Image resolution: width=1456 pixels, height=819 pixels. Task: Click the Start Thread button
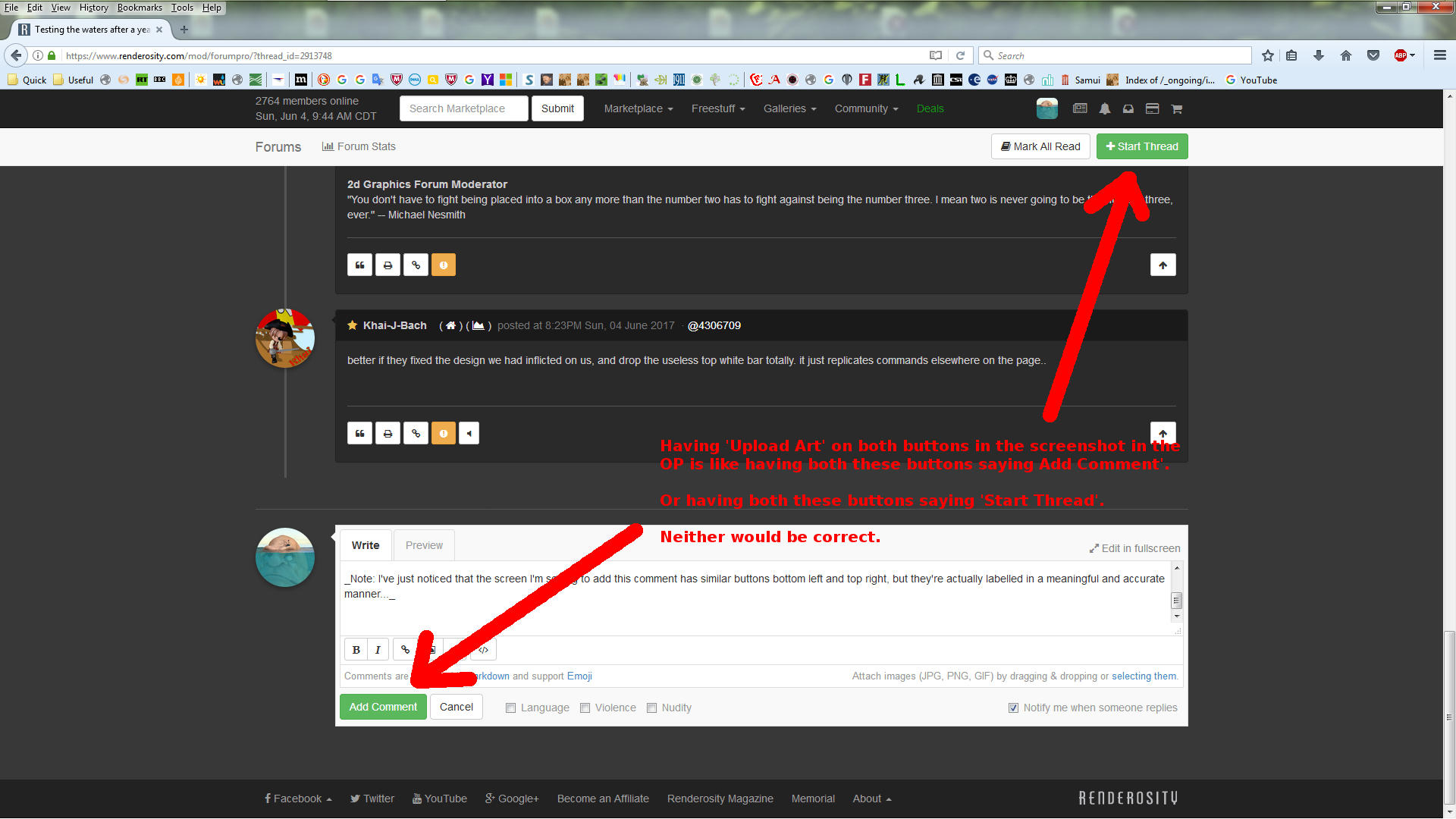(1141, 147)
